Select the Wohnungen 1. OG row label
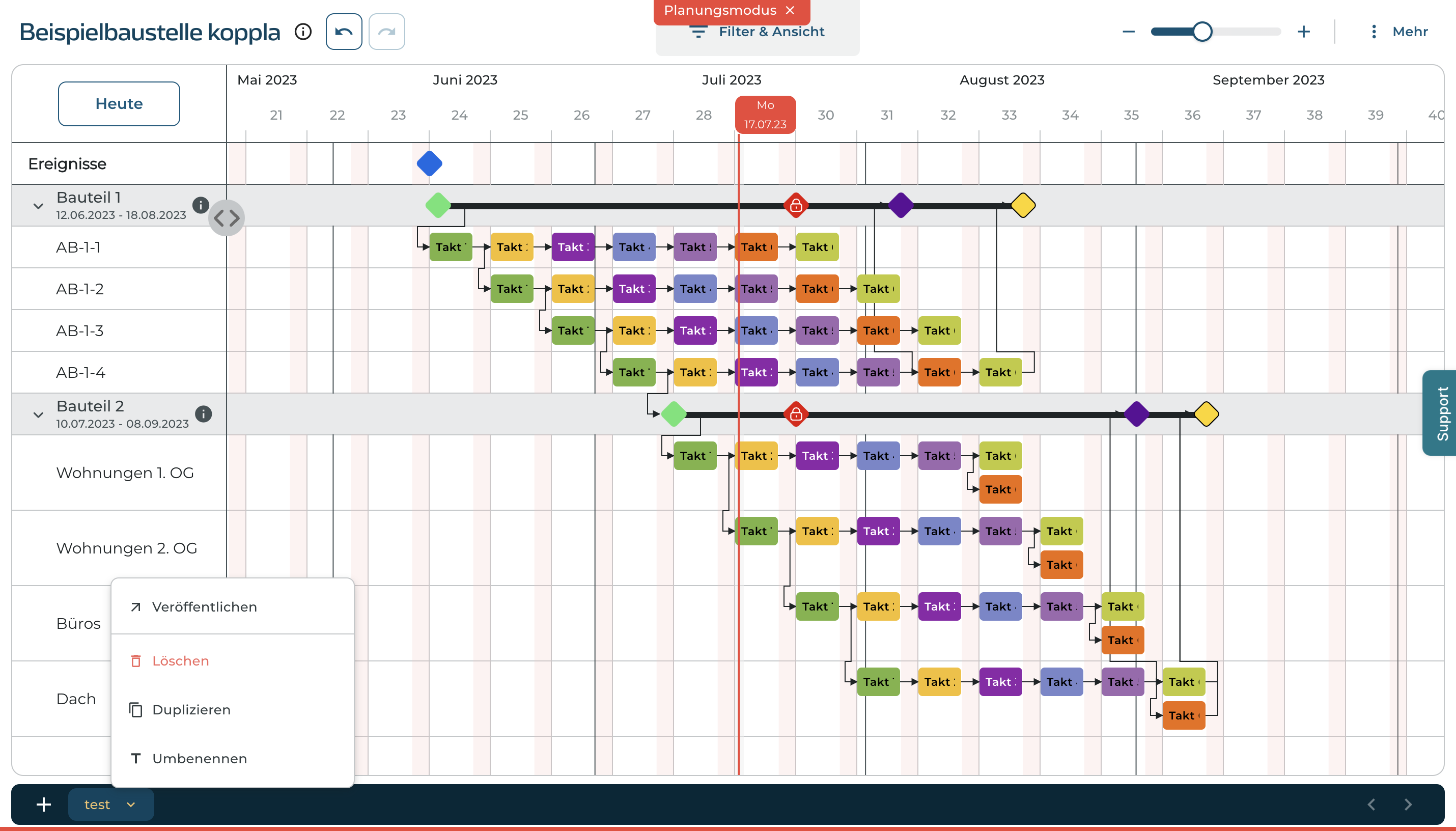1456x831 pixels. tap(125, 473)
